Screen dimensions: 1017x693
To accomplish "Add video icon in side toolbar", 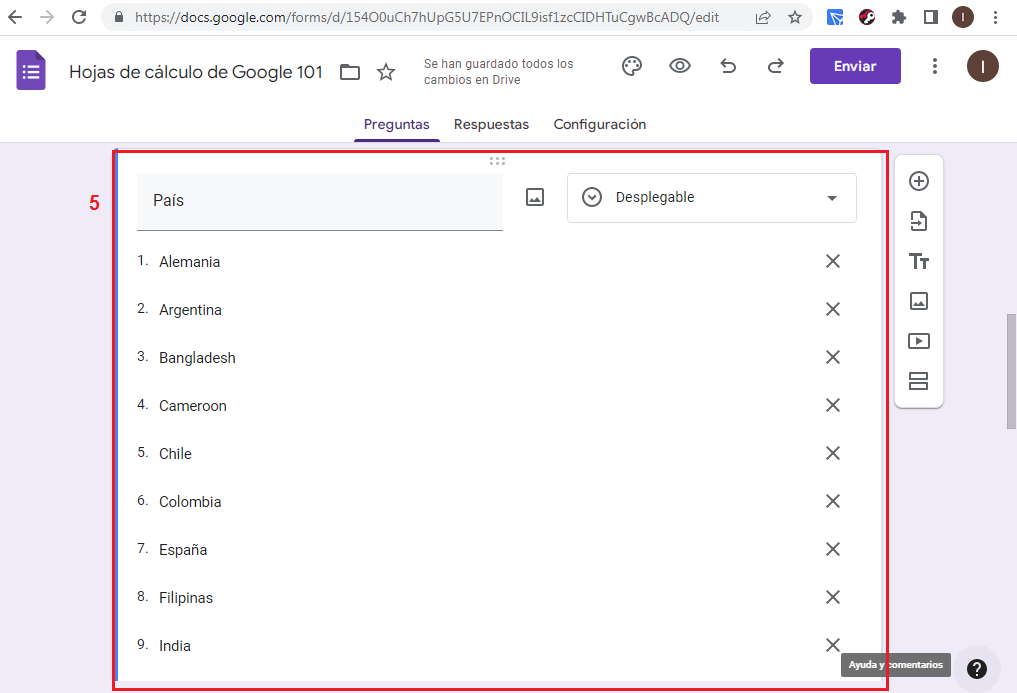I will 918,341.
